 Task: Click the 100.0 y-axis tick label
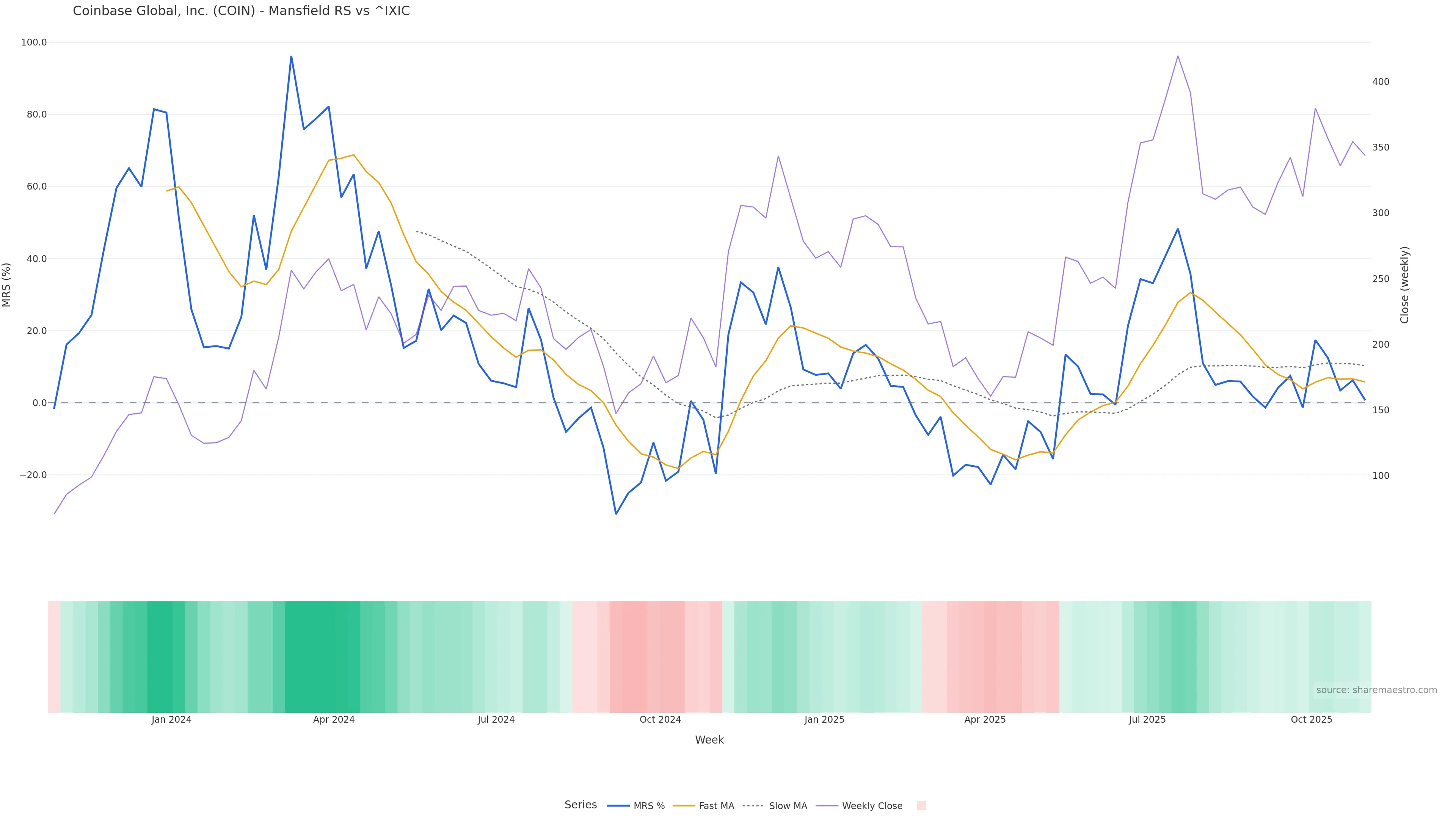tap(34, 42)
